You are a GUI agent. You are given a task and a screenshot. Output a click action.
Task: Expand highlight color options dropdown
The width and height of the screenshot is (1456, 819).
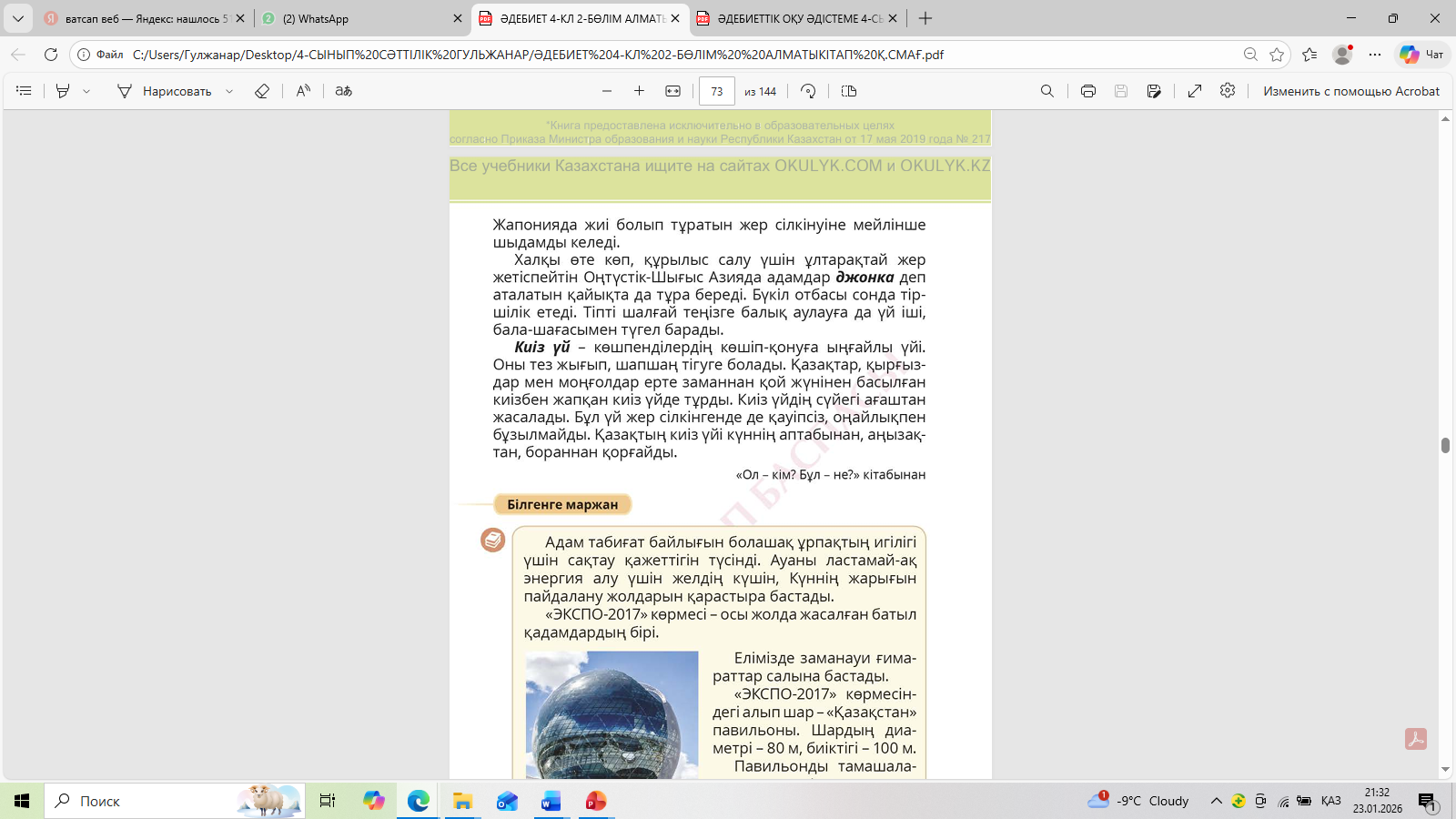tap(86, 91)
